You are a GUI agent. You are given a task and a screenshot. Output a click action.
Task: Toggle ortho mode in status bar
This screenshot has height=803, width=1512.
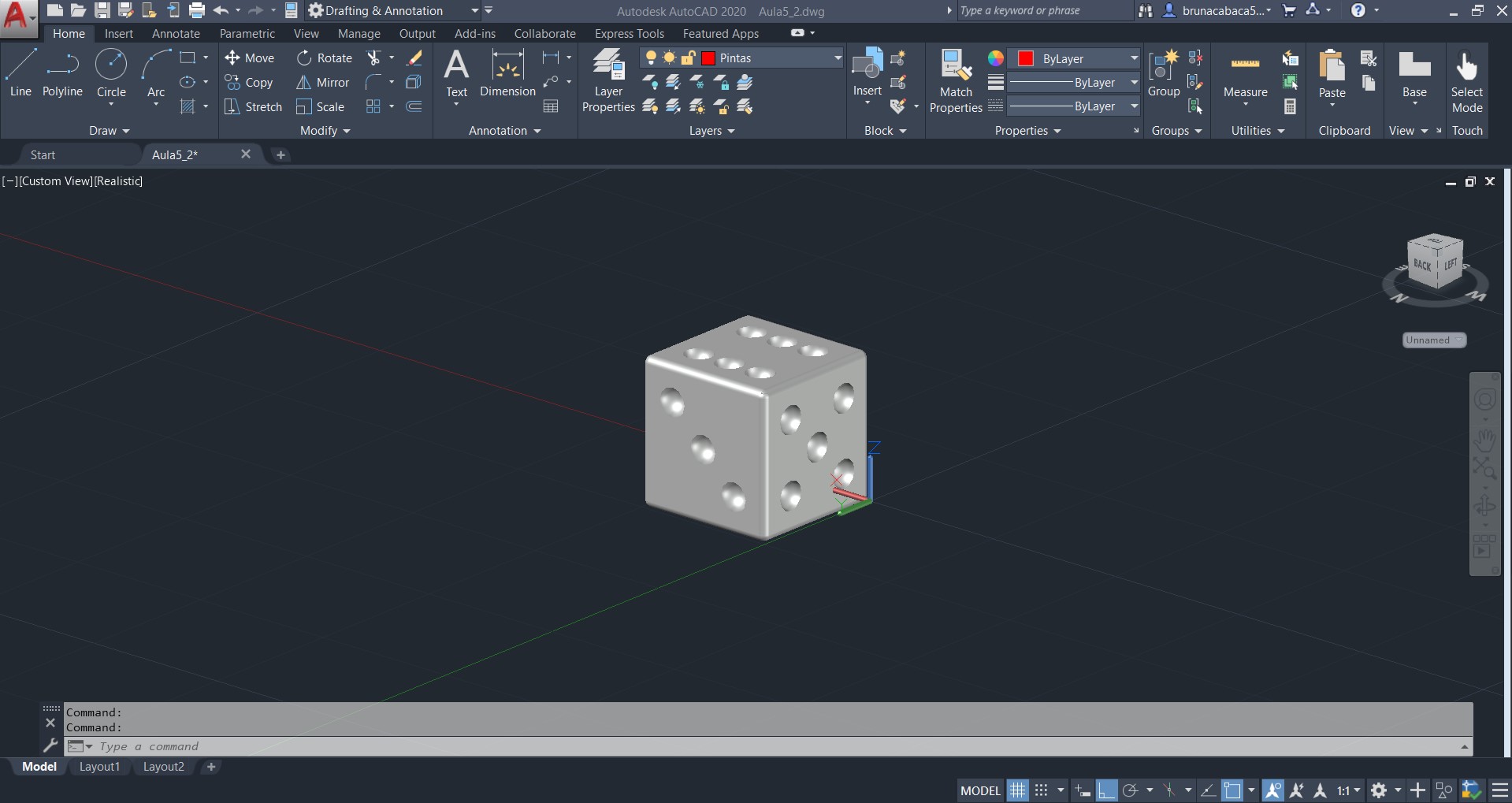1106,790
